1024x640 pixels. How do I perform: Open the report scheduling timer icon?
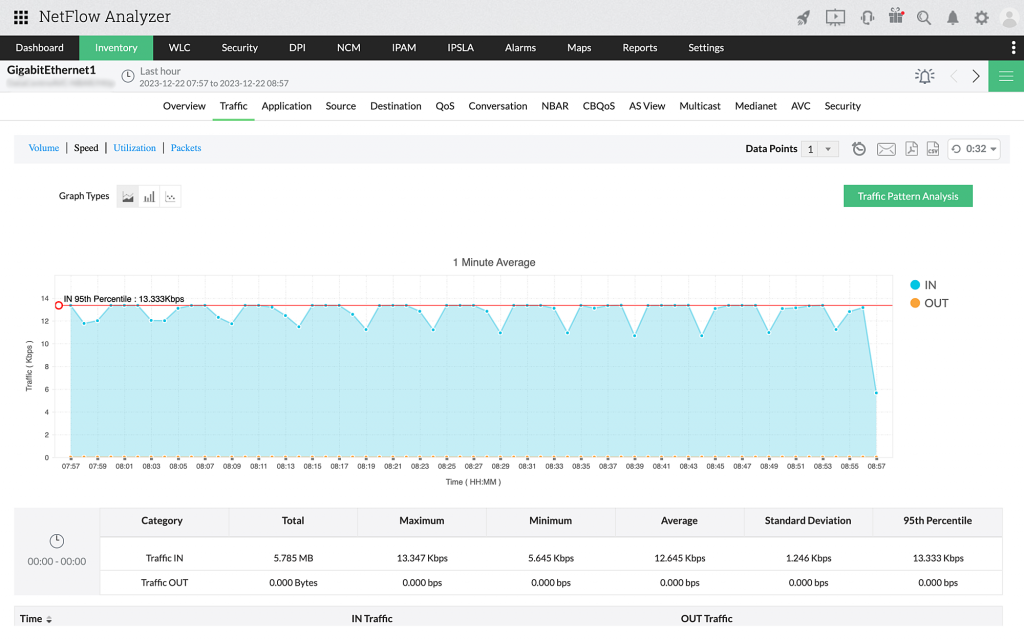[858, 148]
